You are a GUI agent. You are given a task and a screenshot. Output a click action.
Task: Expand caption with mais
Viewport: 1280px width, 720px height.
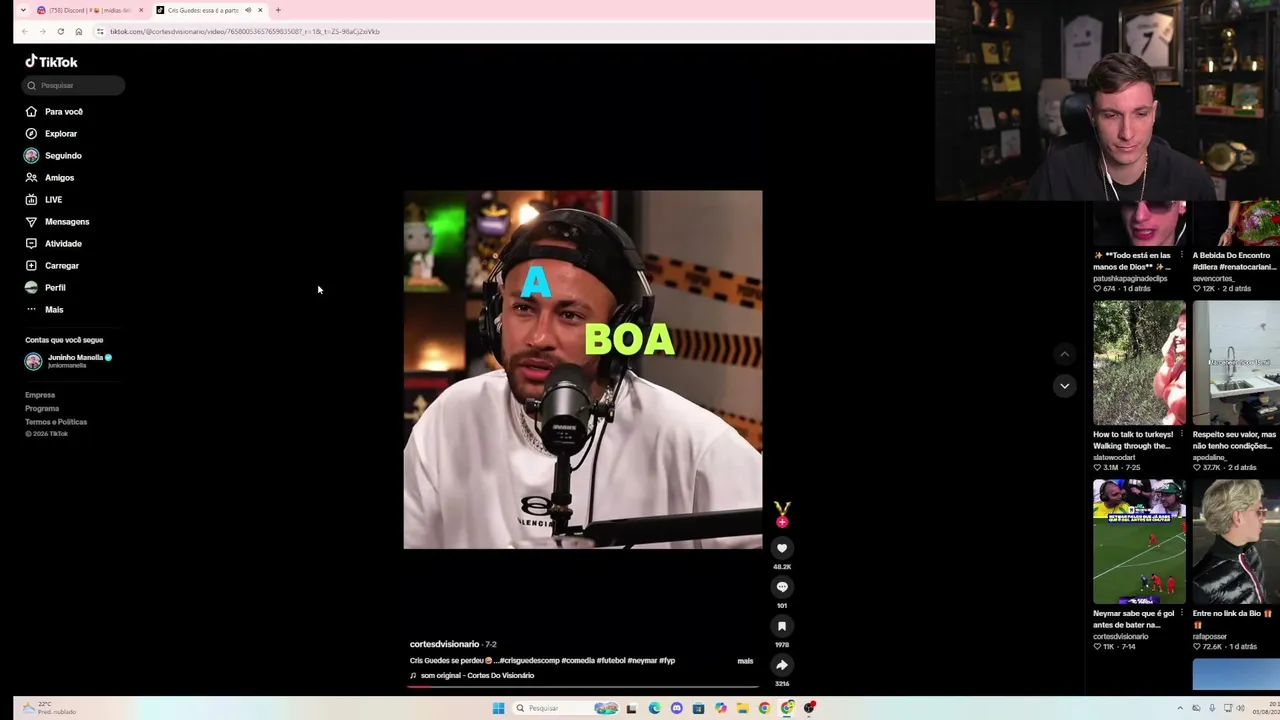click(x=745, y=661)
